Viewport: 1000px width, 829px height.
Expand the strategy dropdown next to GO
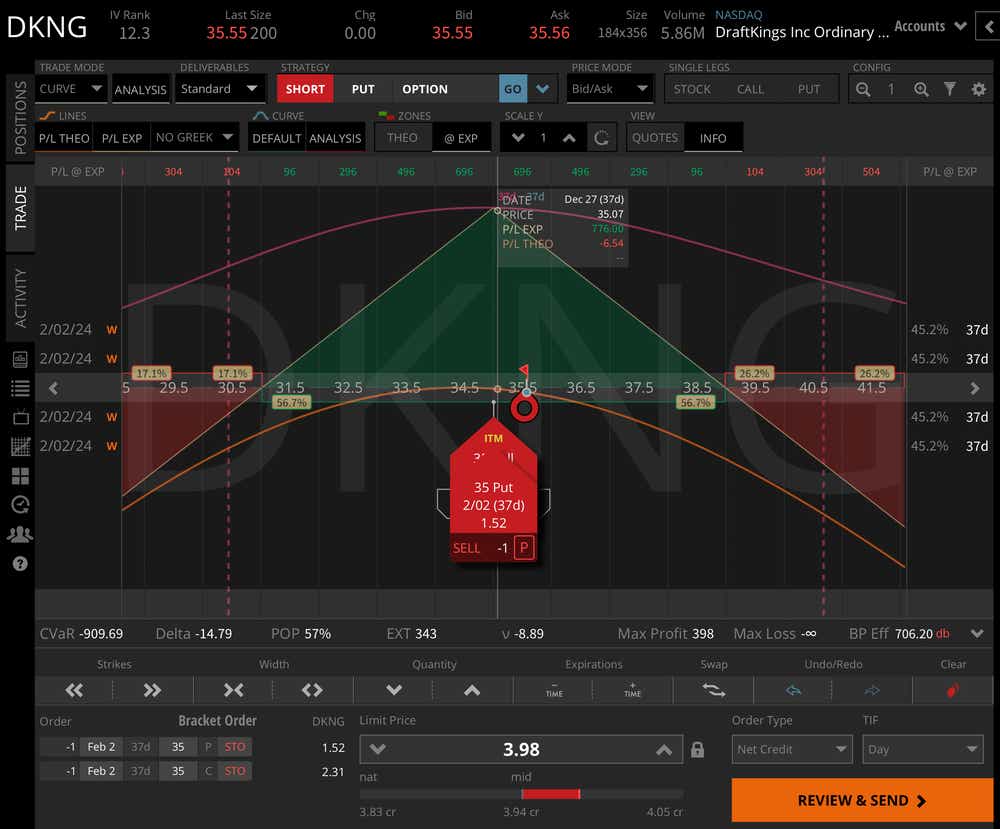tap(543, 89)
